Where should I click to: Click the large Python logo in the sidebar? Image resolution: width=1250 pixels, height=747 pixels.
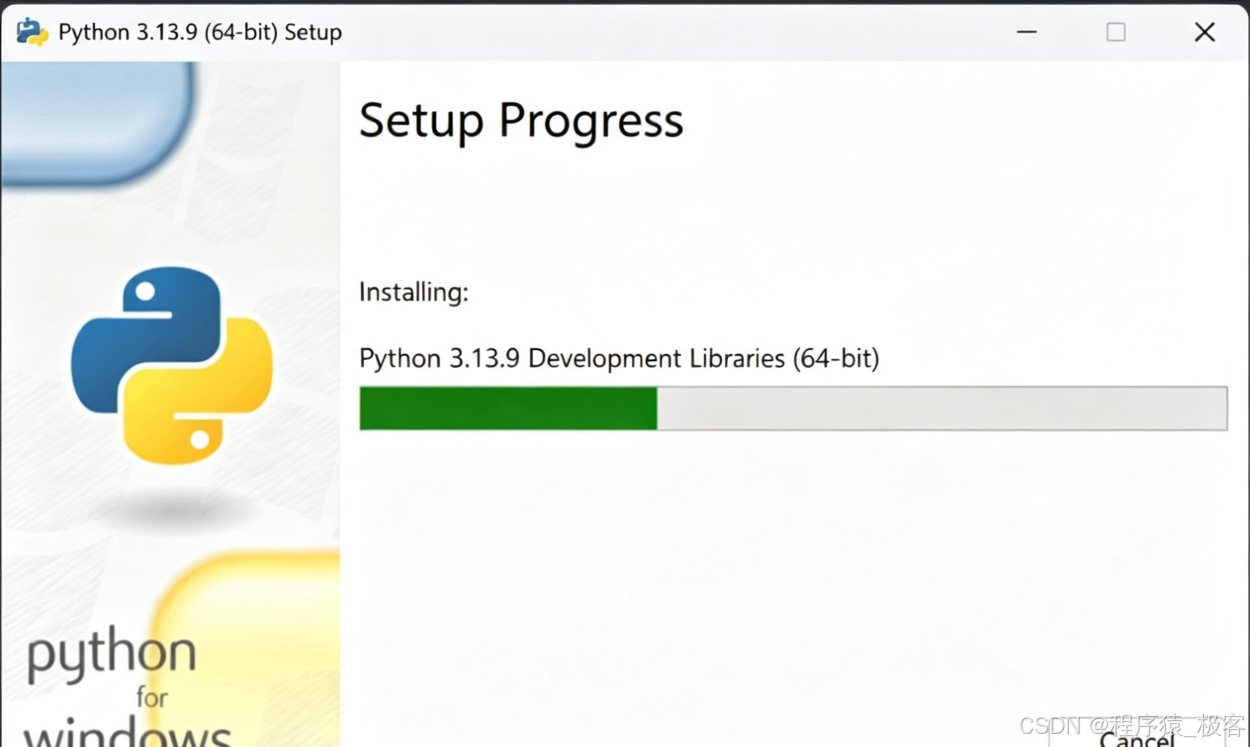[172, 365]
